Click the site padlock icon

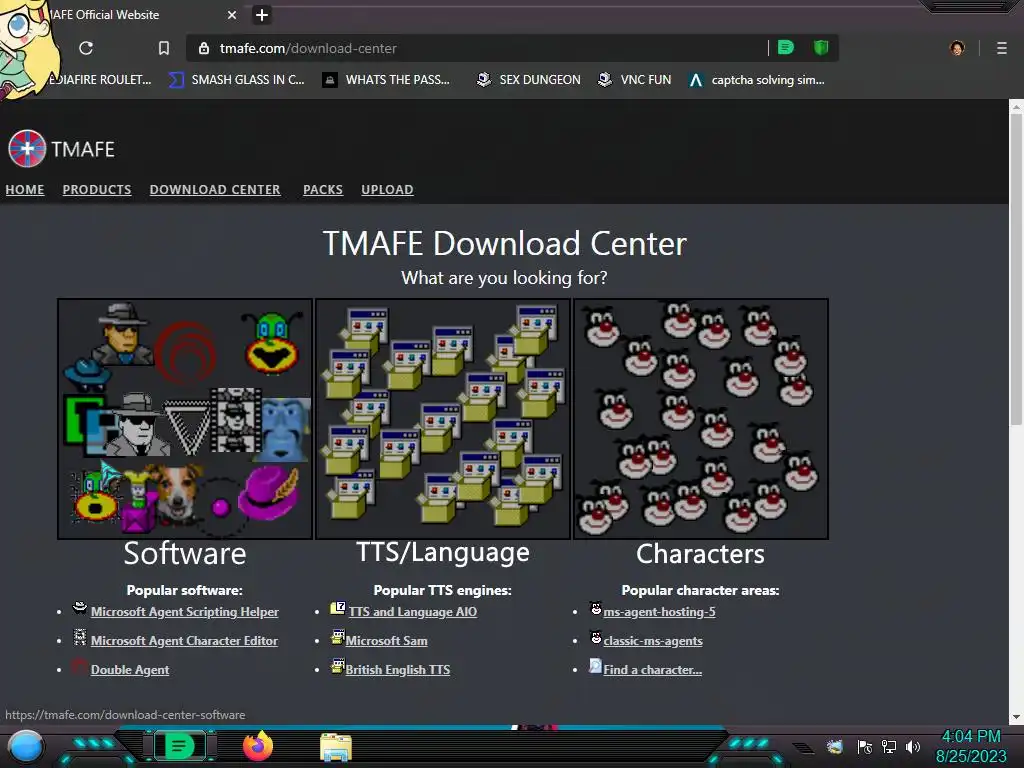coord(204,48)
